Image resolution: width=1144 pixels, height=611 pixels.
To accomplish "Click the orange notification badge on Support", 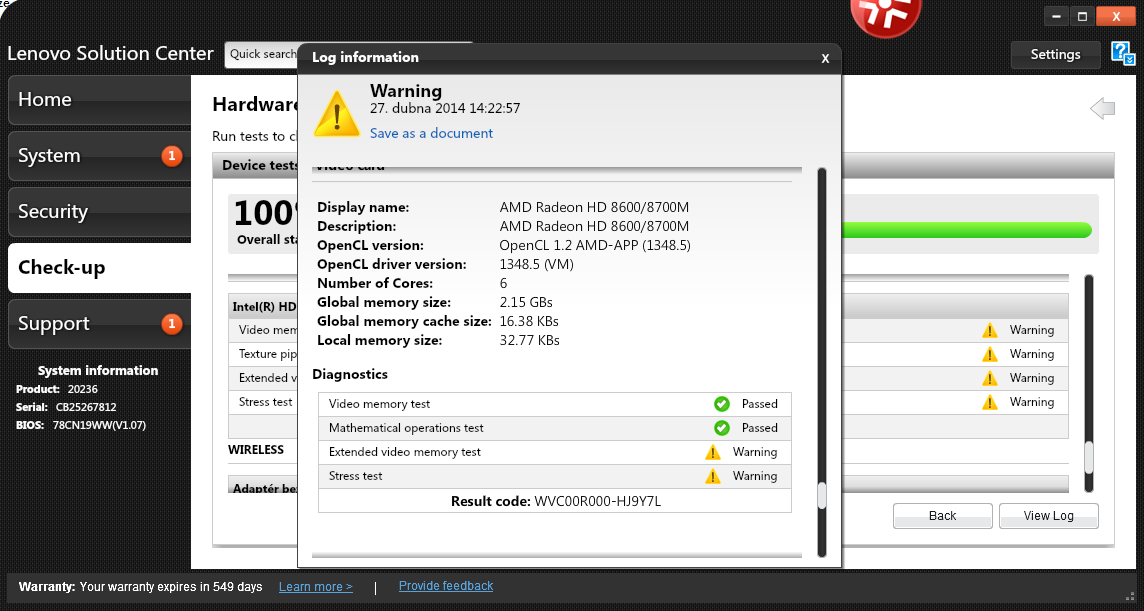I will click(x=171, y=323).
